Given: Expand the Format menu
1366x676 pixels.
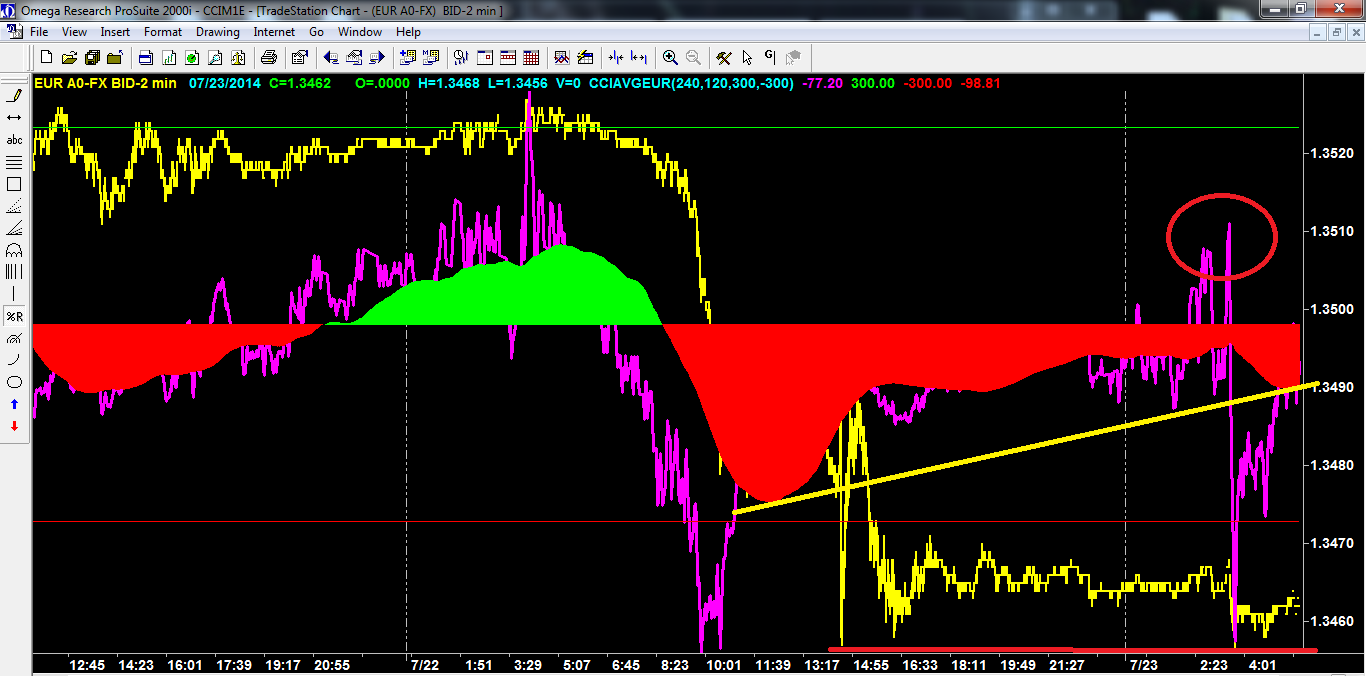Looking at the screenshot, I should [163, 32].
